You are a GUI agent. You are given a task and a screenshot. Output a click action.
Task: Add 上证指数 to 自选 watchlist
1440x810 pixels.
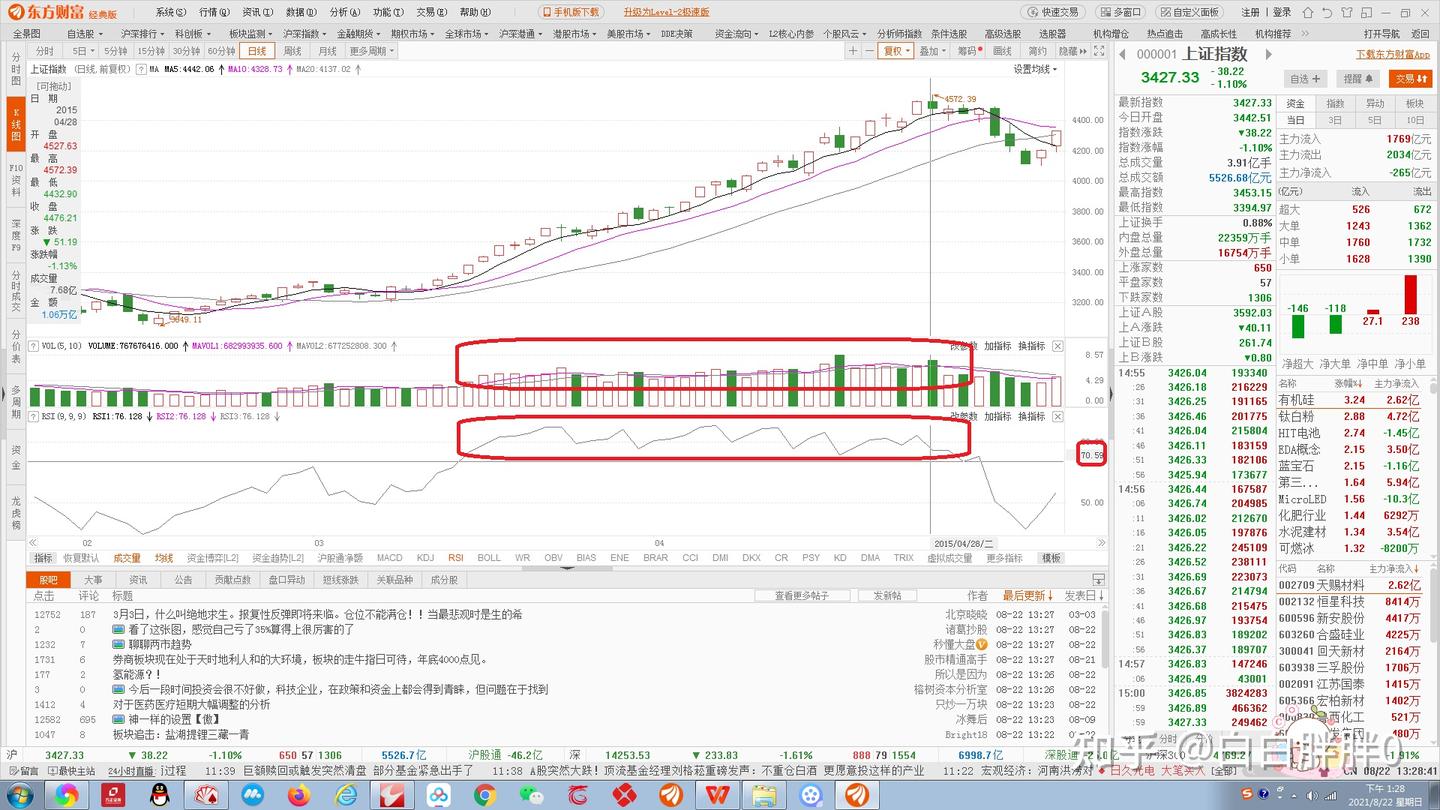[x=1305, y=78]
